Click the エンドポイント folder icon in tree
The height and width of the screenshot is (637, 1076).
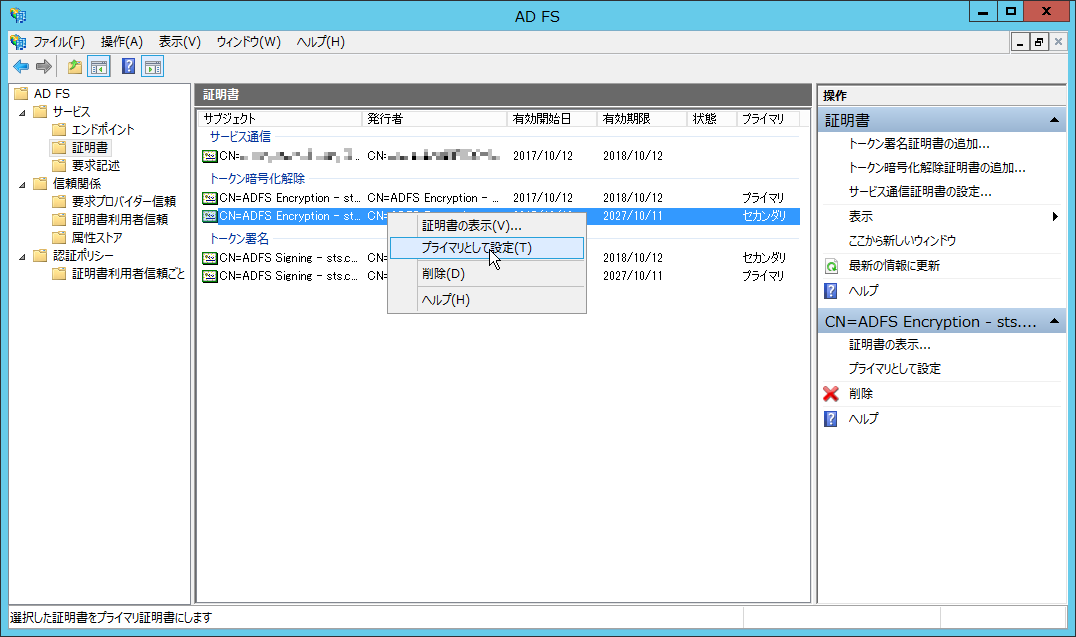[x=60, y=129]
